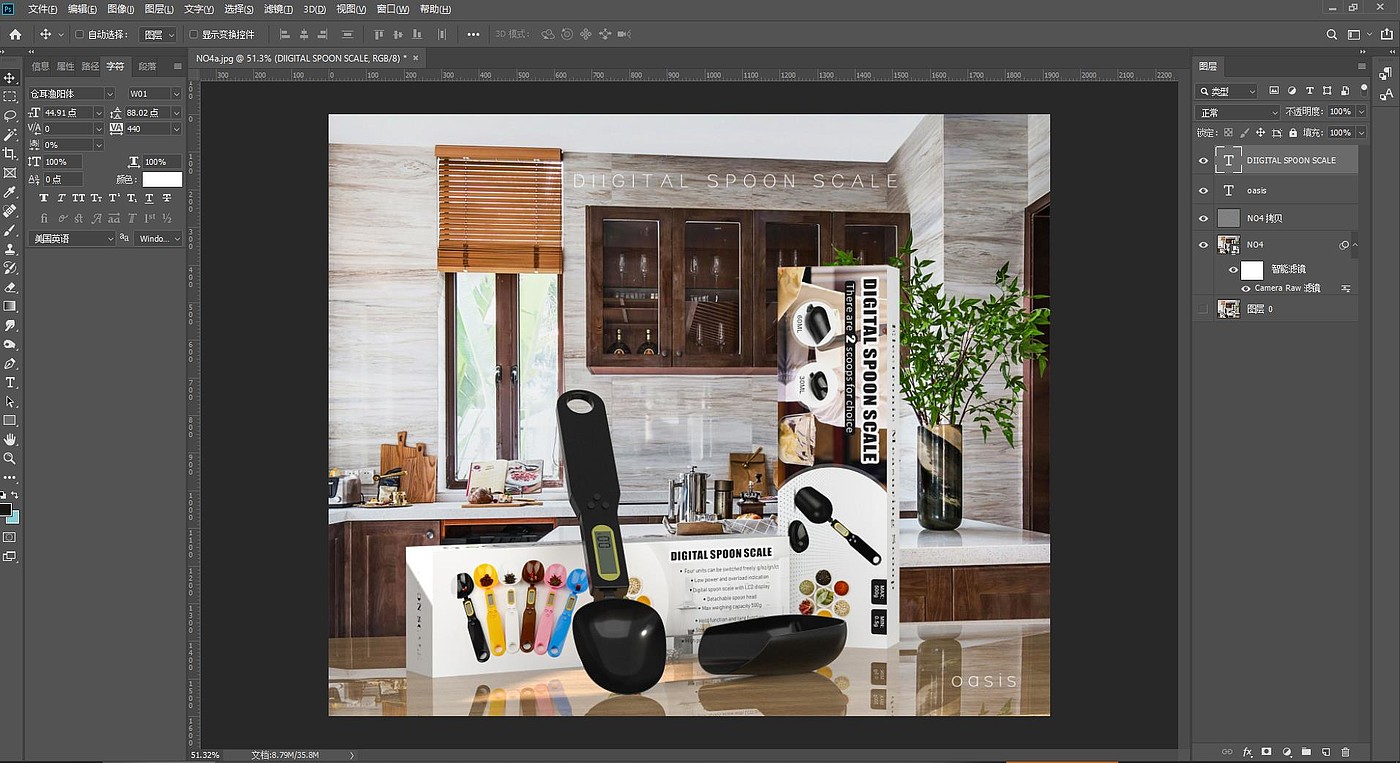Switch to the 段落 panel tab
1400x763 pixels.
(147, 66)
